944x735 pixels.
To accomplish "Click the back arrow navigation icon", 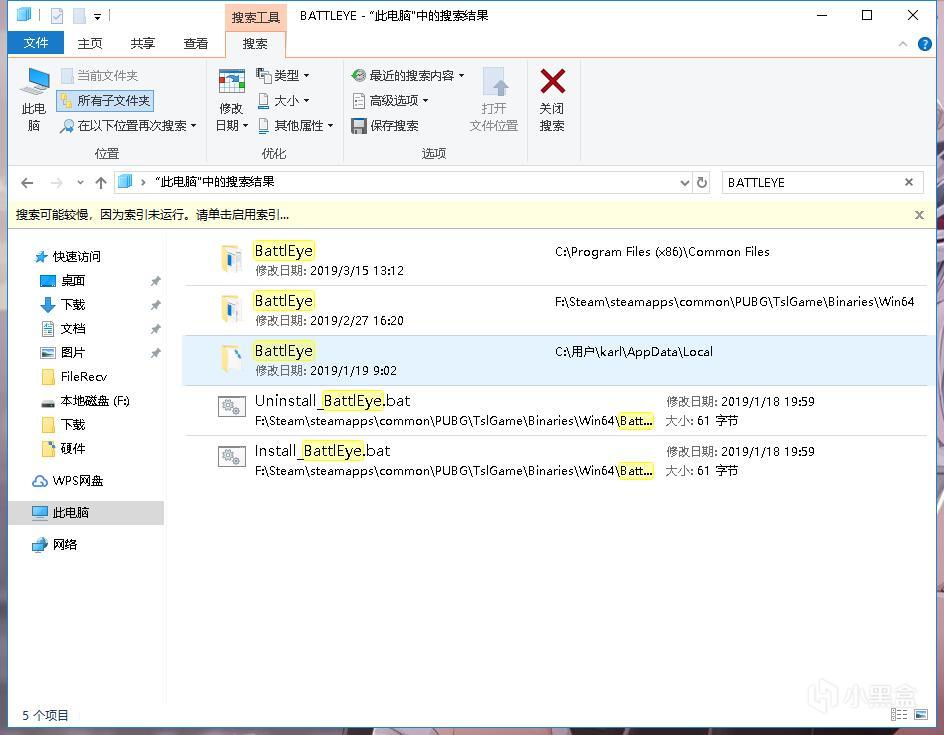I will [27, 183].
